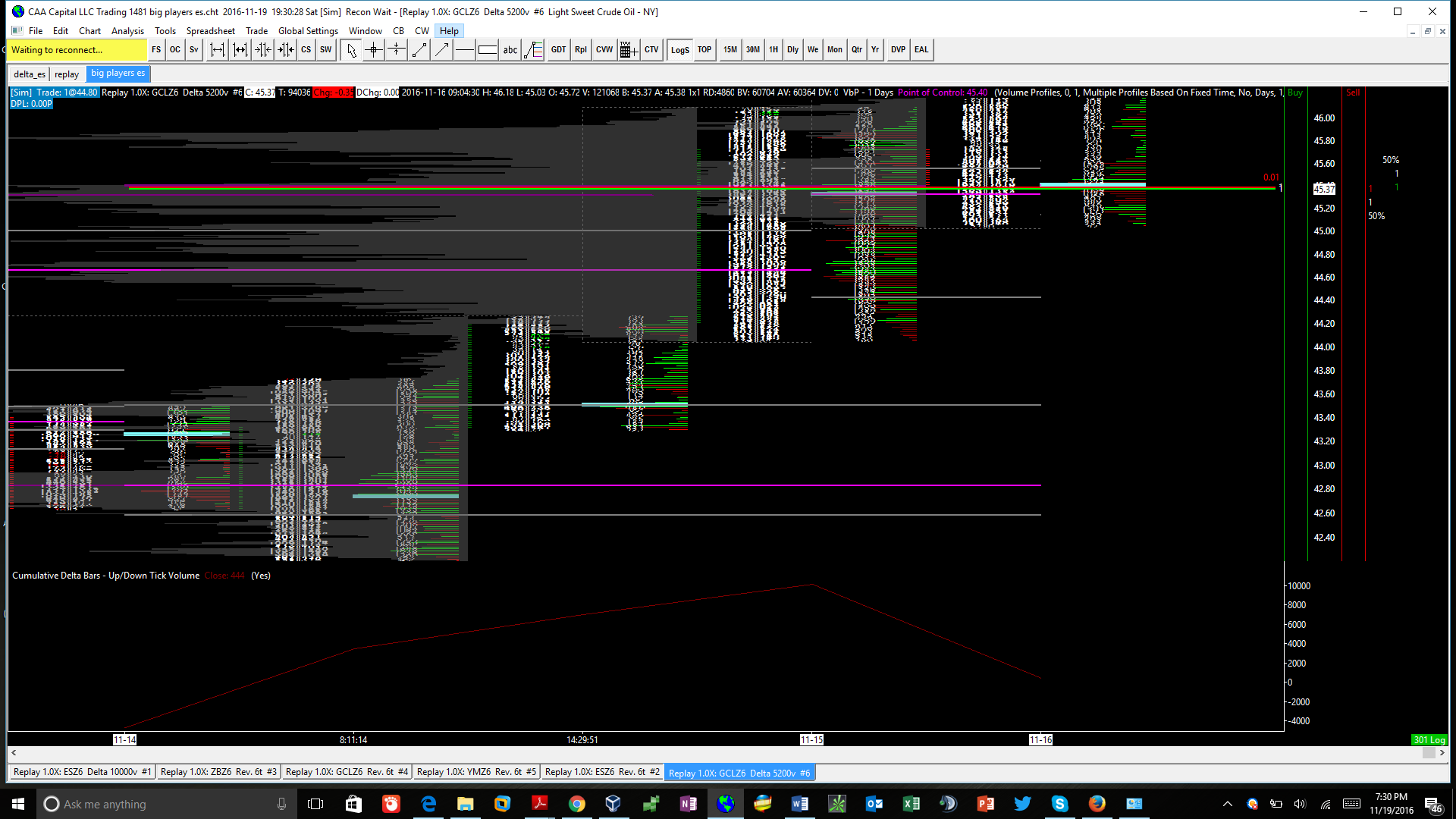1456x819 pixels.
Task: Select the line drawing tool
Action: click(419, 50)
